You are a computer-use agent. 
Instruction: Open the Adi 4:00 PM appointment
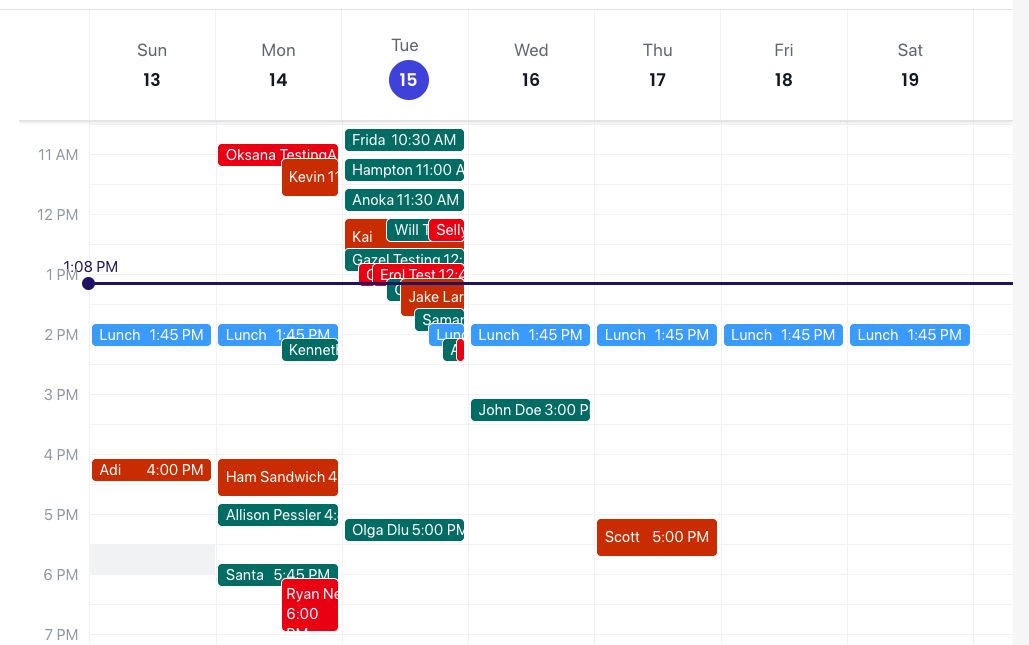pos(152,470)
